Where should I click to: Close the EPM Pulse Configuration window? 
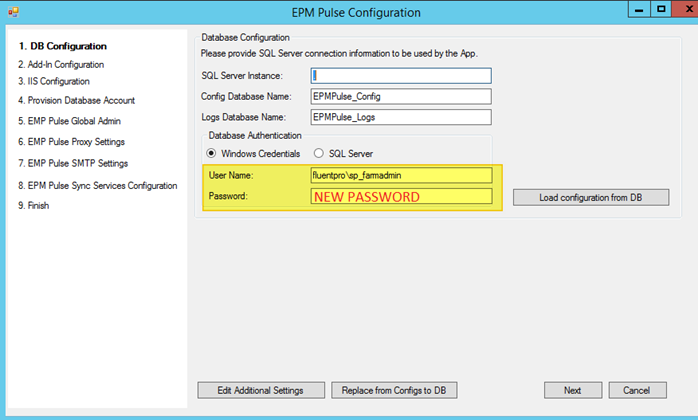686,9
